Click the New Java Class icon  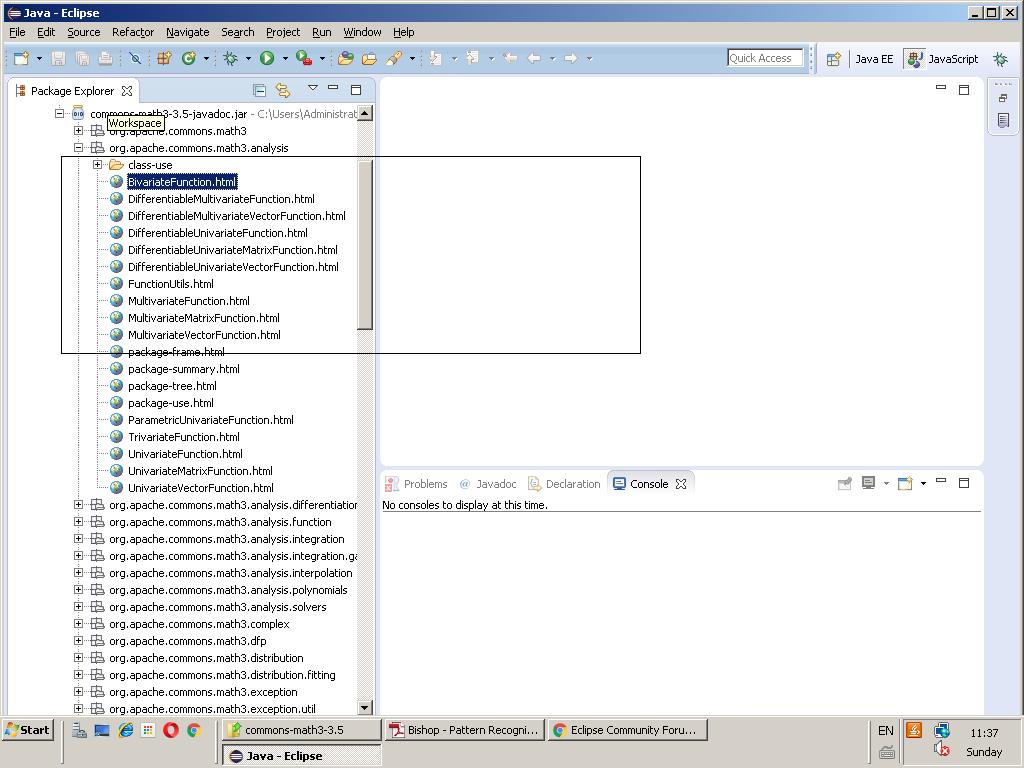pyautogui.click(x=189, y=58)
